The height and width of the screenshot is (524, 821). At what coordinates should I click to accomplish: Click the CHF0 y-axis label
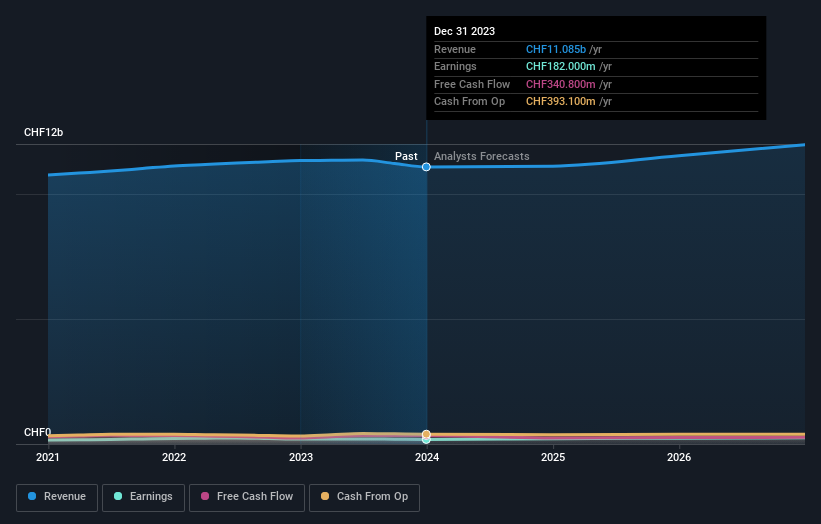click(37, 432)
